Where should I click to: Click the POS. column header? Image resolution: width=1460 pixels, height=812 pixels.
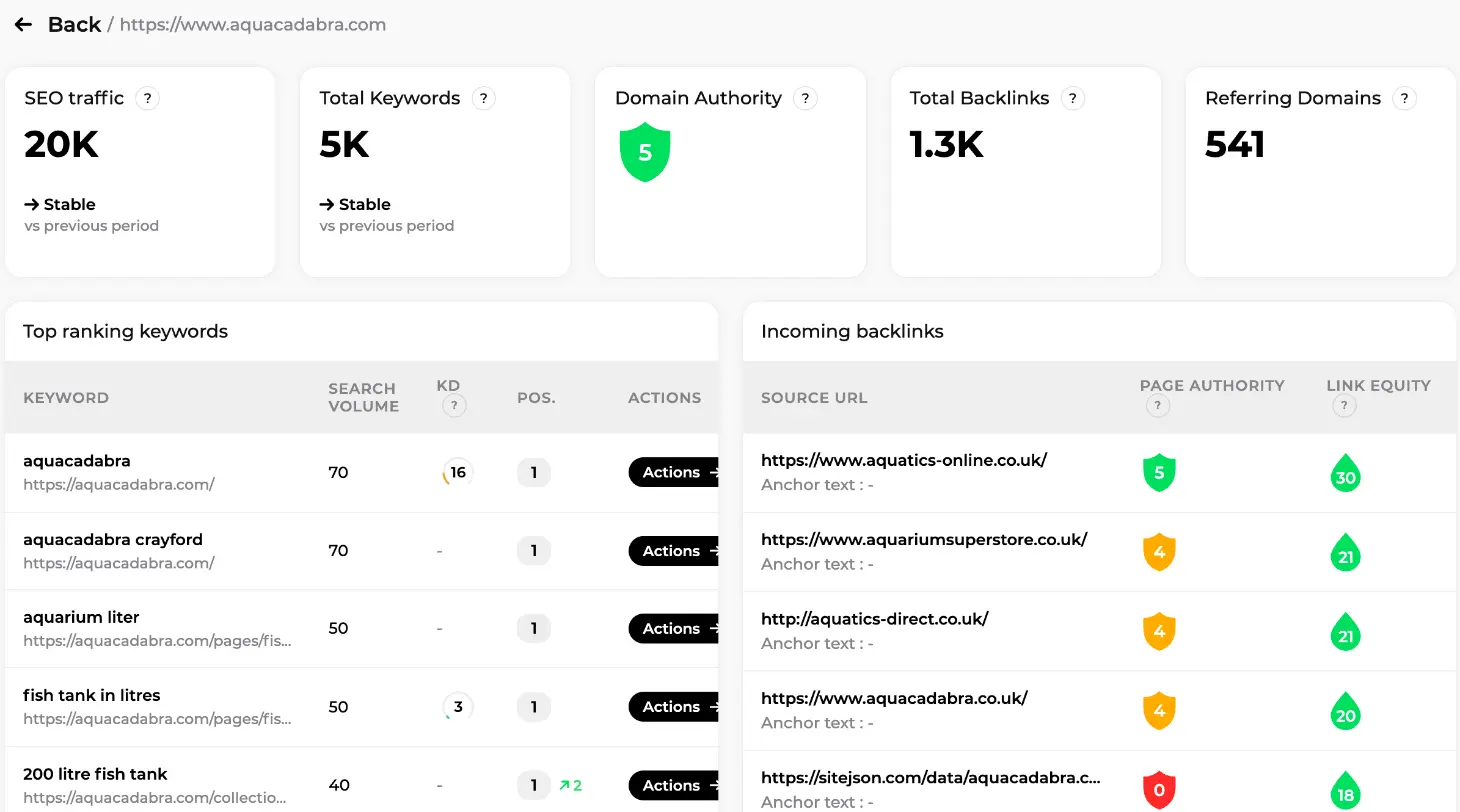(x=536, y=398)
